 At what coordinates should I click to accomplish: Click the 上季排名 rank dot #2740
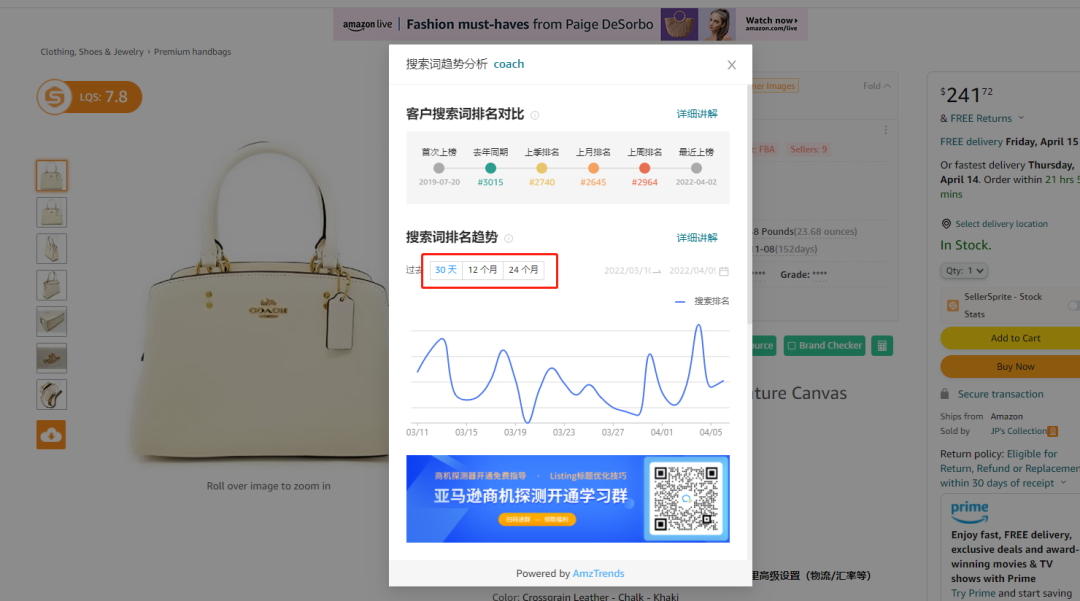point(541,168)
